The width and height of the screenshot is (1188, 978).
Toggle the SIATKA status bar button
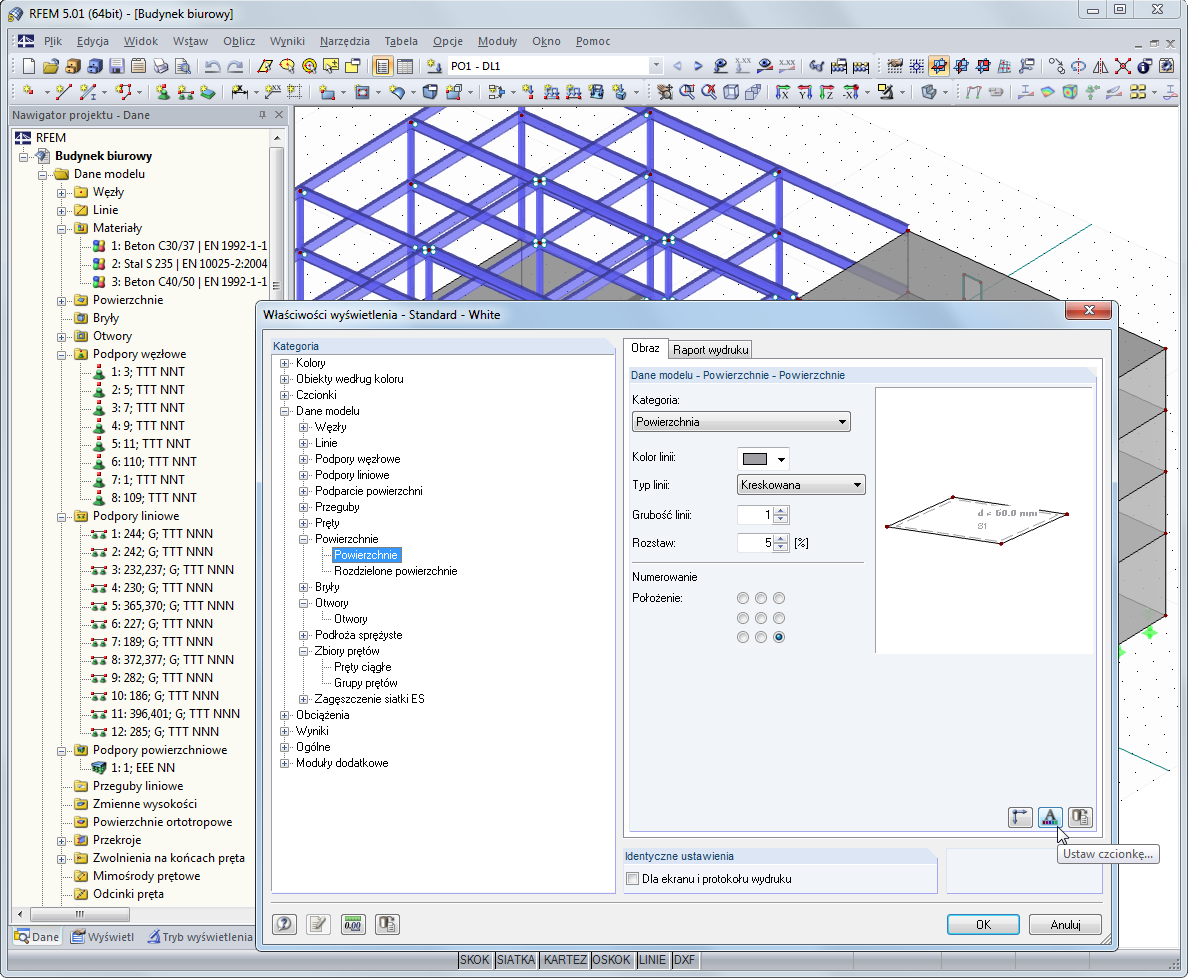click(516, 960)
